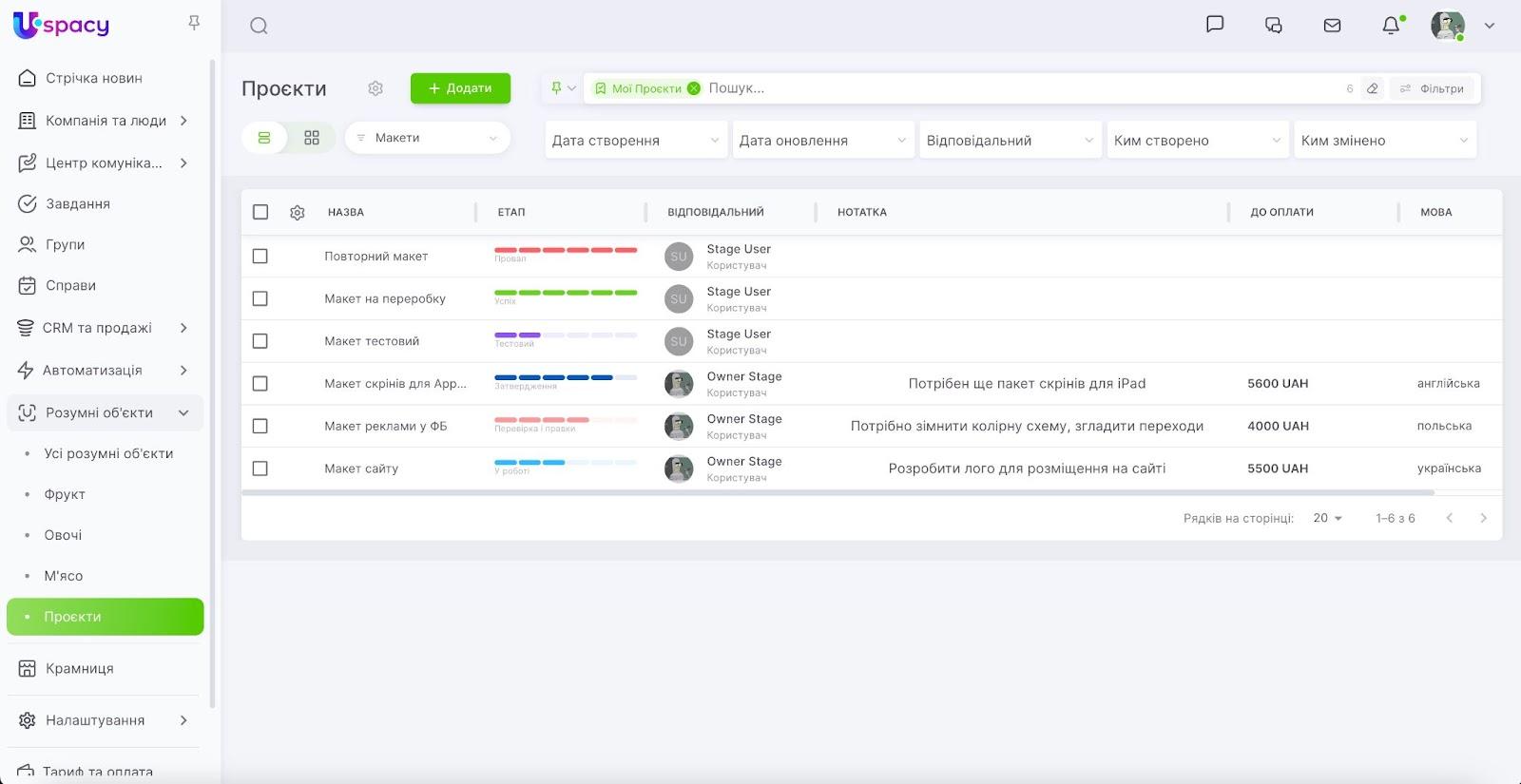Image resolution: width=1521 pixels, height=784 pixels.
Task: Open notifications bell icon
Action: [1391, 26]
